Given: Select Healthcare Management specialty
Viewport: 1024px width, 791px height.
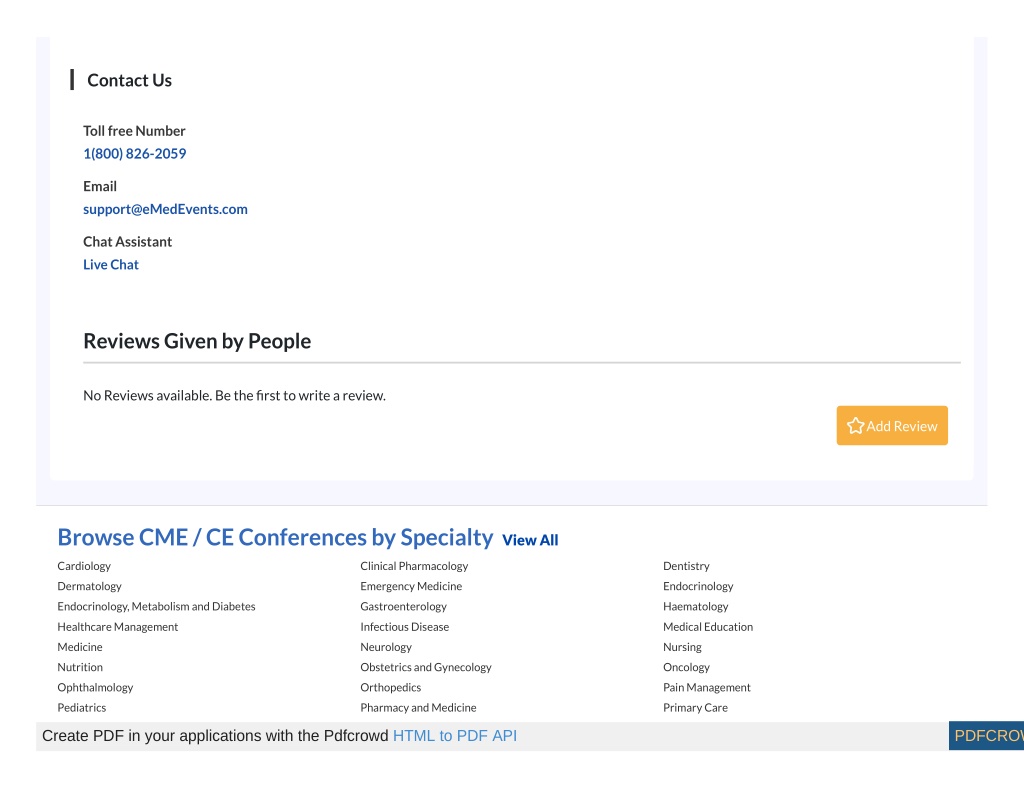Looking at the screenshot, I should click(x=118, y=627).
